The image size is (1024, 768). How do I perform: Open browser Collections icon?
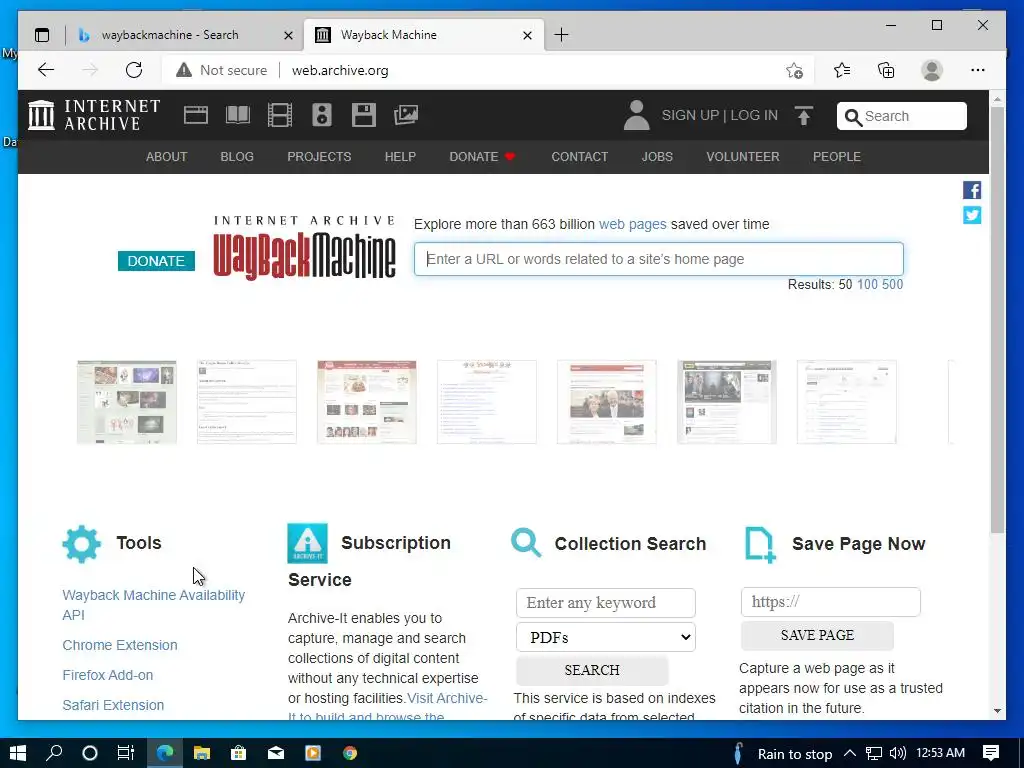pos(886,70)
